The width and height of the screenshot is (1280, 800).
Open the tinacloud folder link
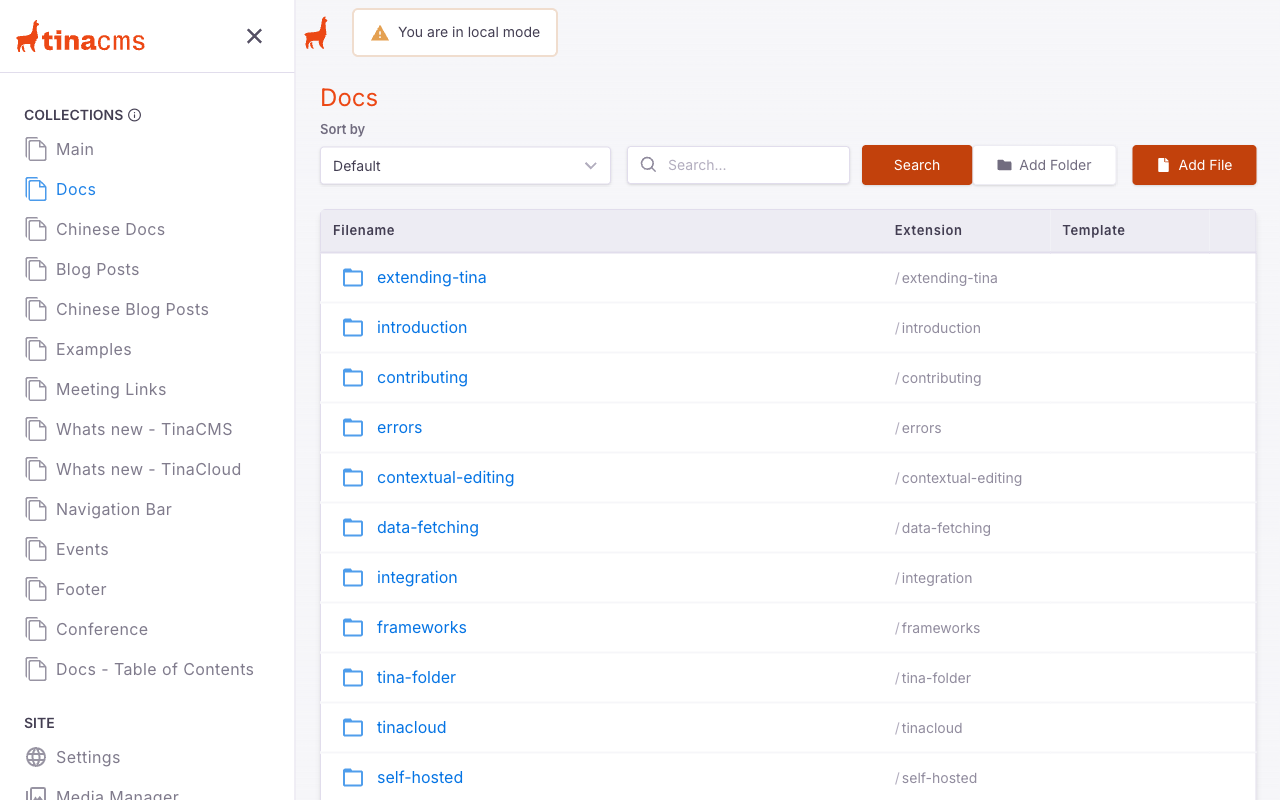point(411,727)
